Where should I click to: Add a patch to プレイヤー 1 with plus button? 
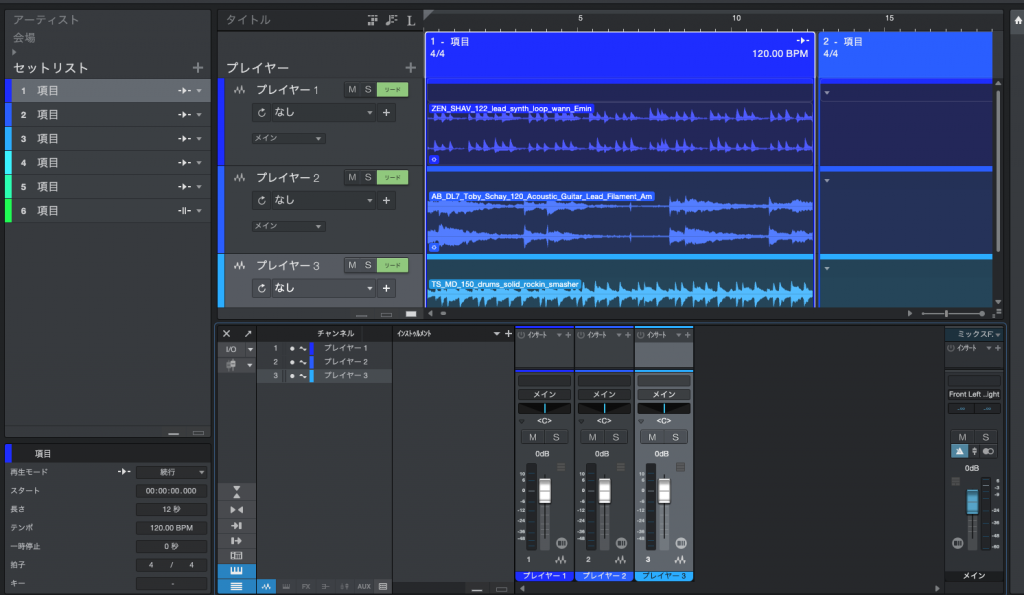coord(387,113)
